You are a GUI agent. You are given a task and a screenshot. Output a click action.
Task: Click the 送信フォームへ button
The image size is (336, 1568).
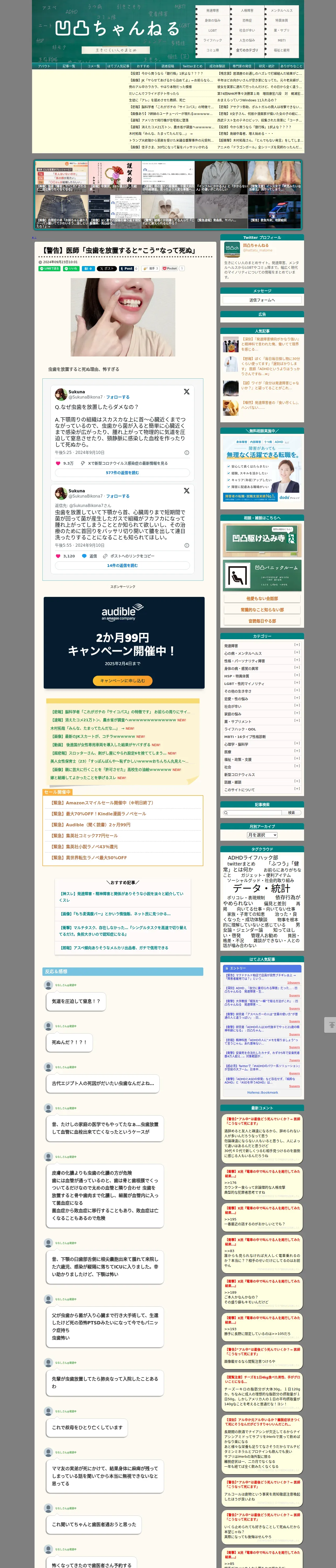[262, 300]
